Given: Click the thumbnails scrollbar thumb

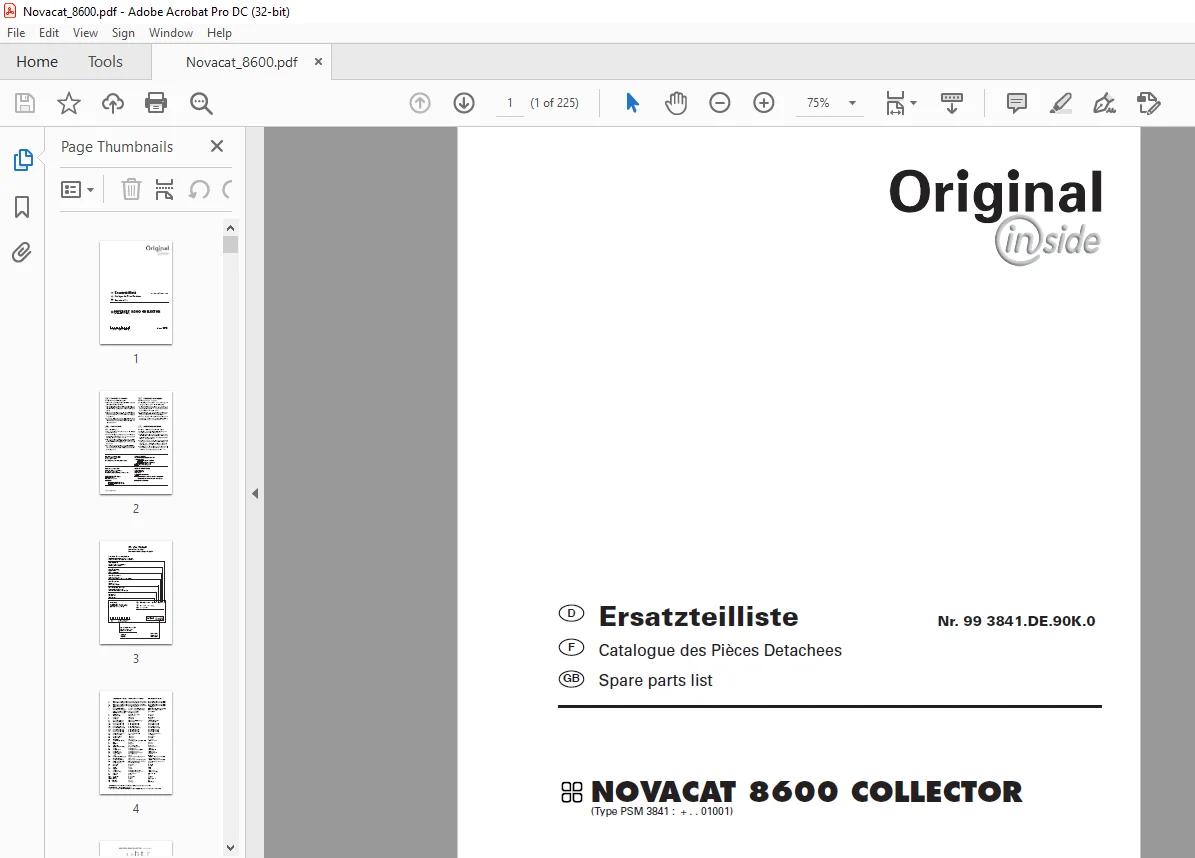Looking at the screenshot, I should pyautogui.click(x=230, y=245).
